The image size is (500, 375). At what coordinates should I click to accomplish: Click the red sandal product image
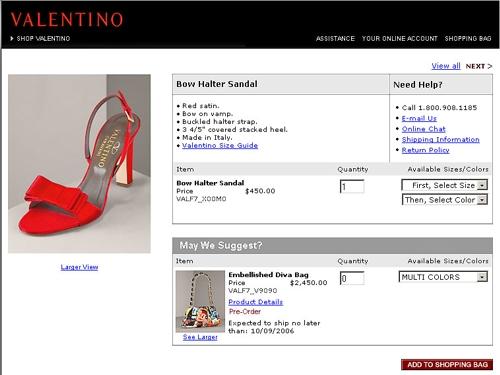79,164
